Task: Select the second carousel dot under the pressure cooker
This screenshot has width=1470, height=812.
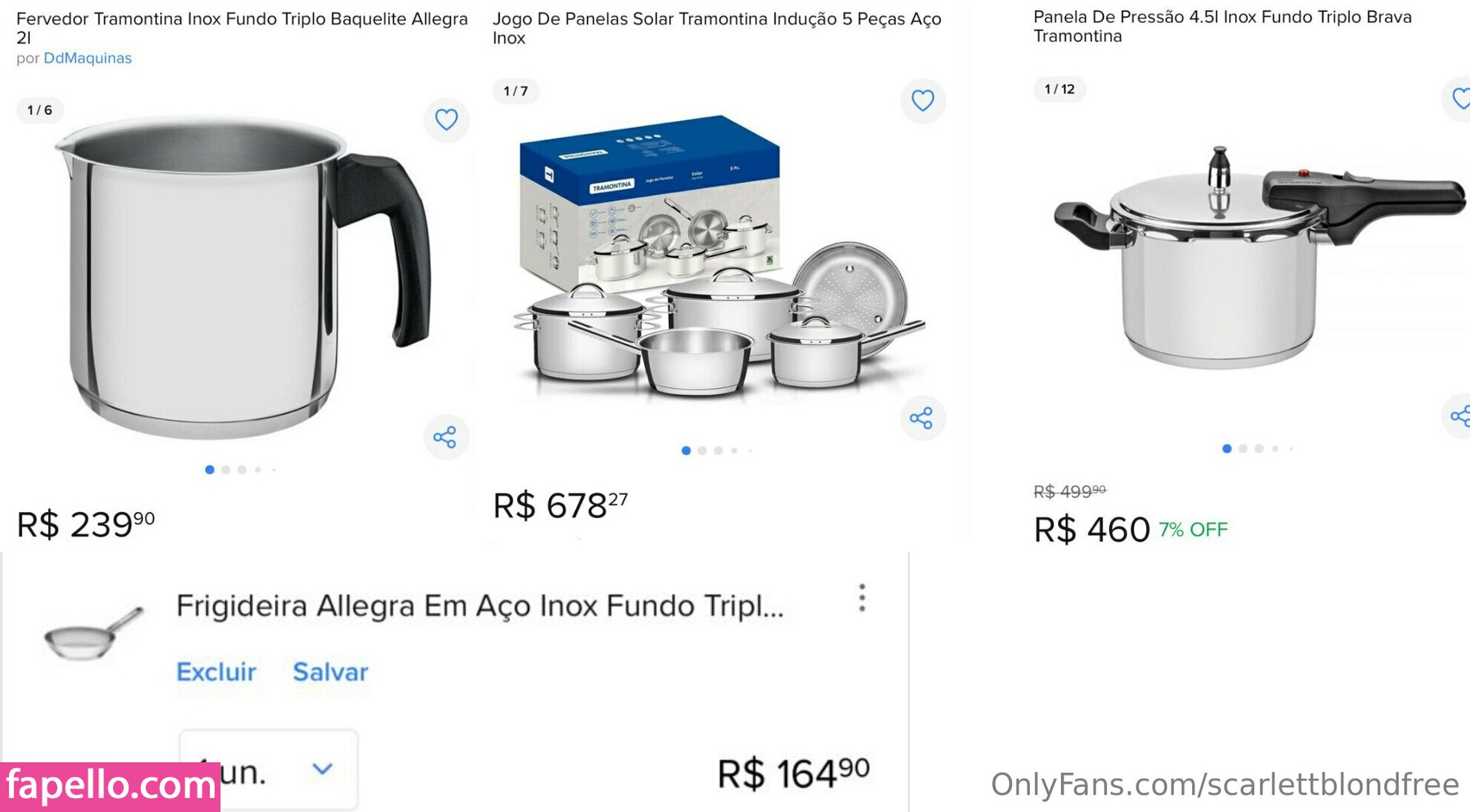Action: pos(1243,449)
